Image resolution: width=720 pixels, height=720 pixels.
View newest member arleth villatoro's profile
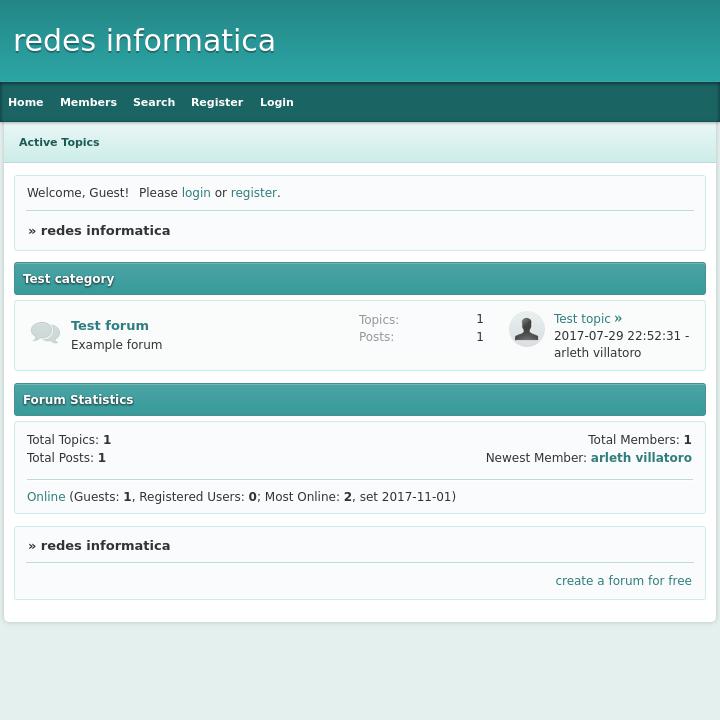(641, 458)
